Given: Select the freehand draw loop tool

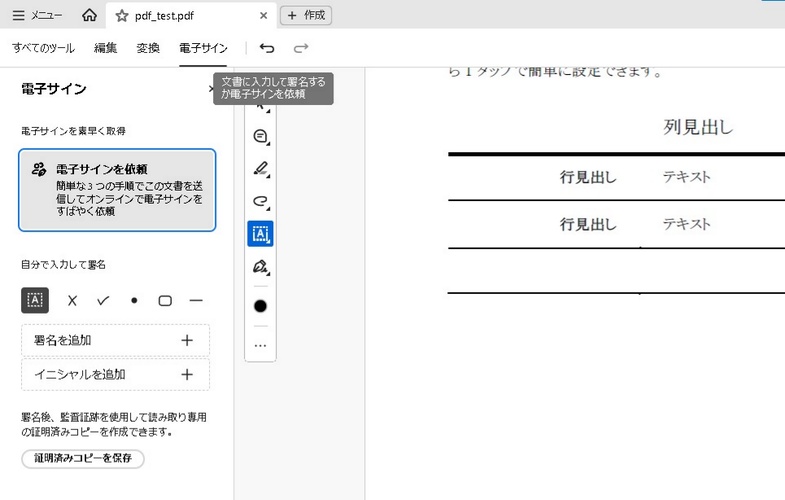Looking at the screenshot, I should (x=260, y=201).
